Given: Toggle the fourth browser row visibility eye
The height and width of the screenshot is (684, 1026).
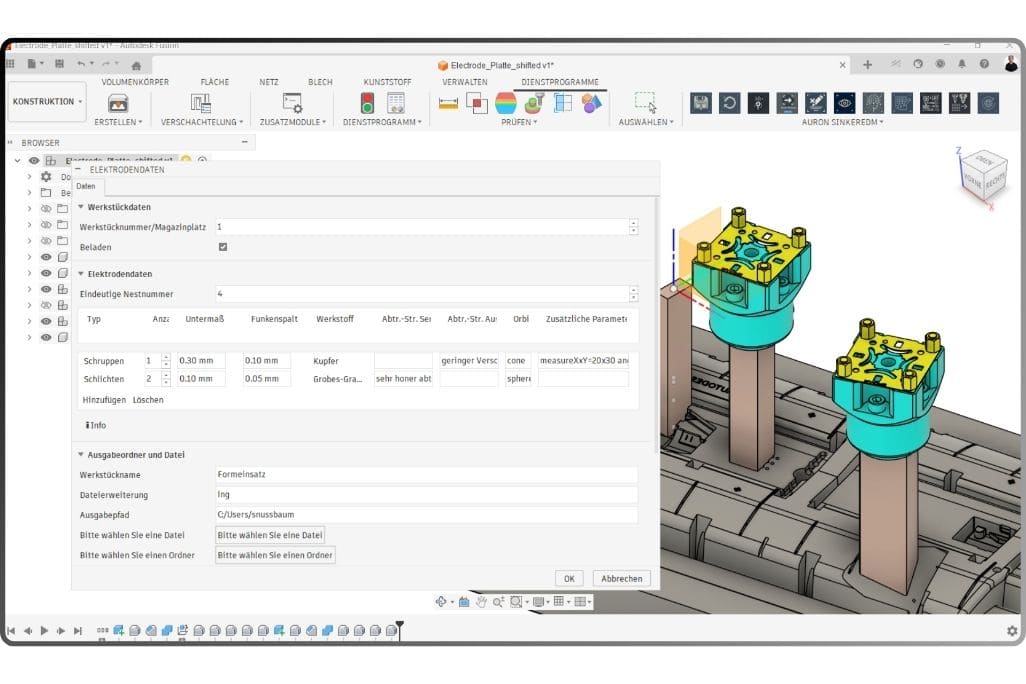Looking at the screenshot, I should (x=46, y=225).
